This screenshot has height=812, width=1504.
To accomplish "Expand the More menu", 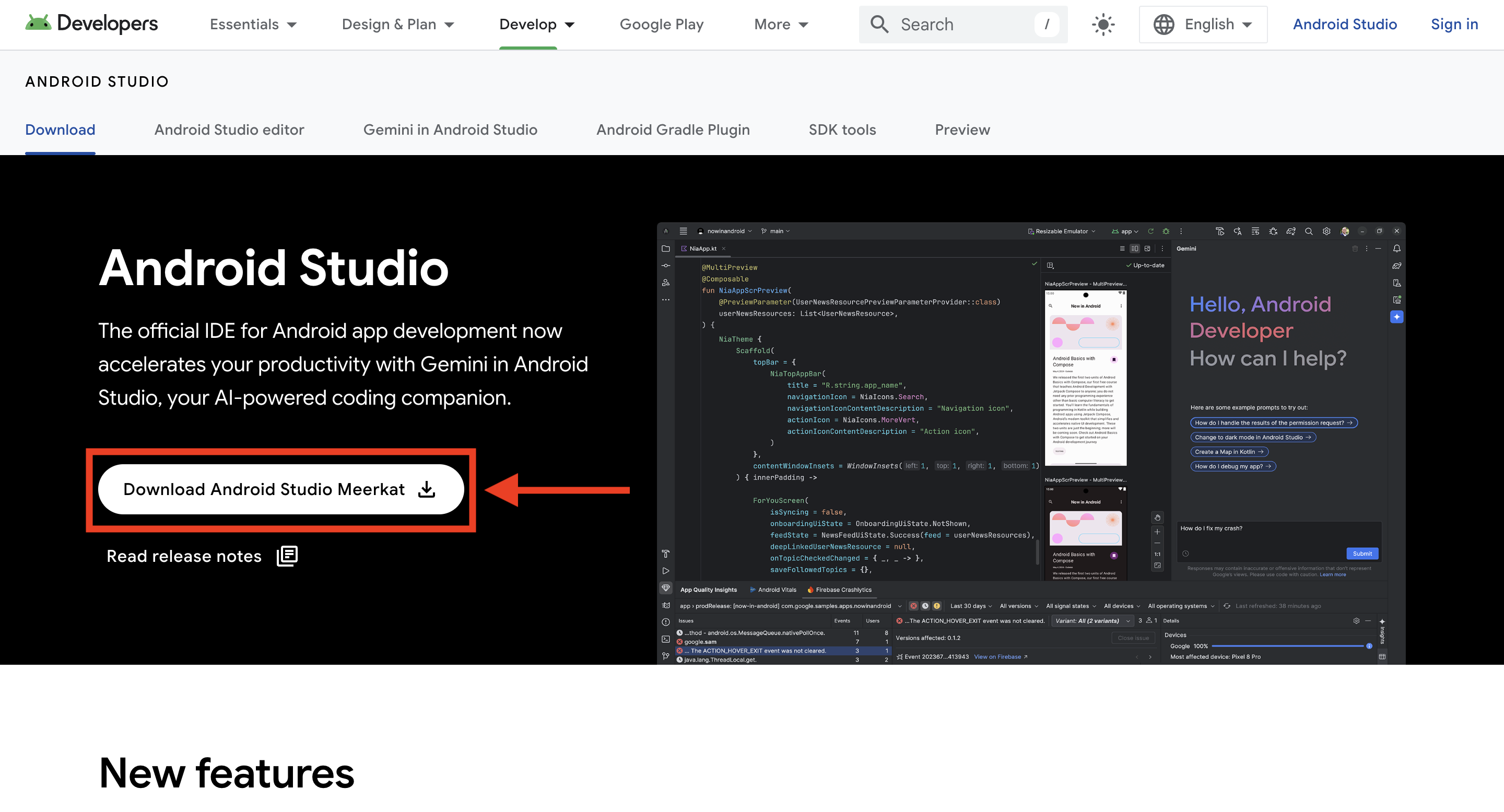I will pos(781,25).
